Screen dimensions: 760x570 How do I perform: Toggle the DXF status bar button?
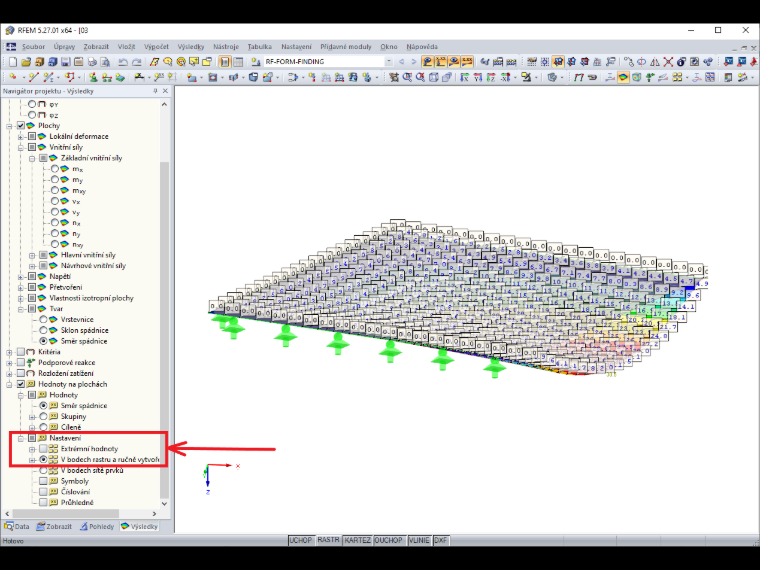pos(441,540)
